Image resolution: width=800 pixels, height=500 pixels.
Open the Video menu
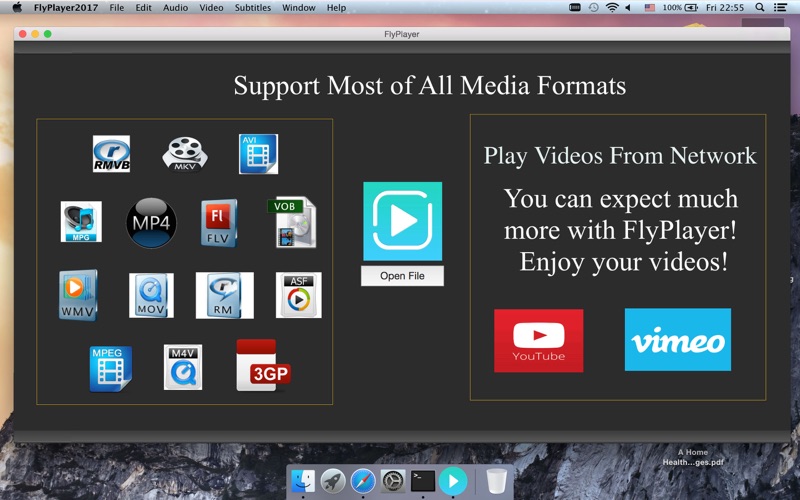pos(211,8)
